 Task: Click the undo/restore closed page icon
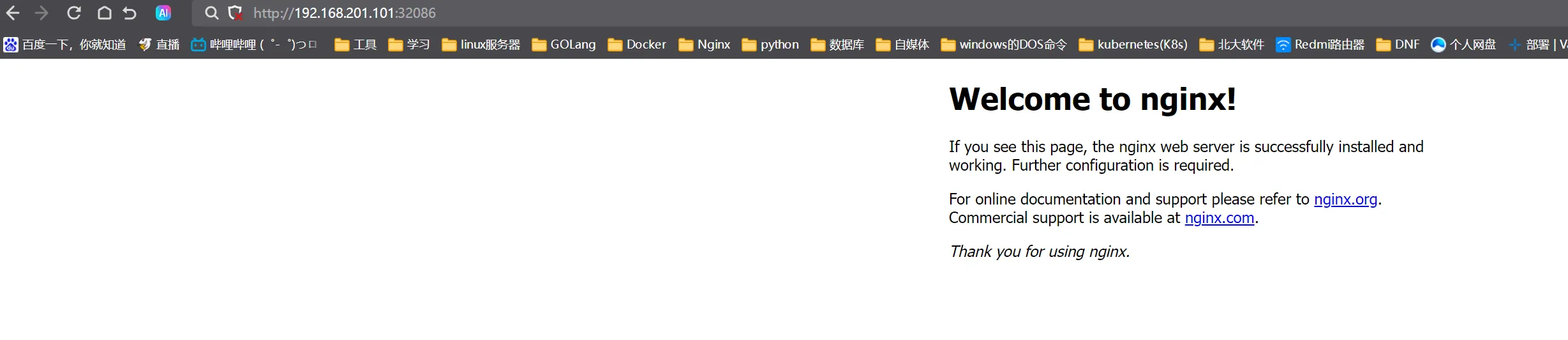pos(130,13)
